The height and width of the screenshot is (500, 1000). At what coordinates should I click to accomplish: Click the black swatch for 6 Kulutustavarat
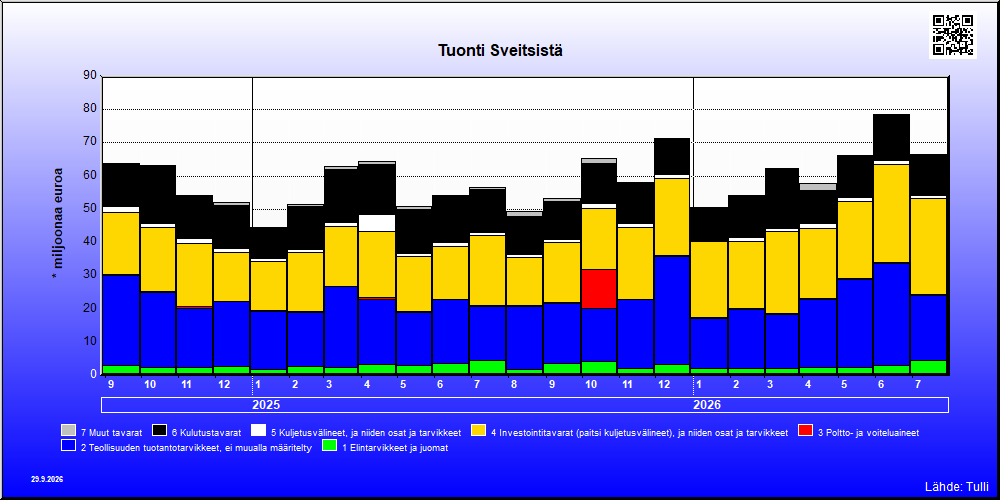tap(159, 431)
